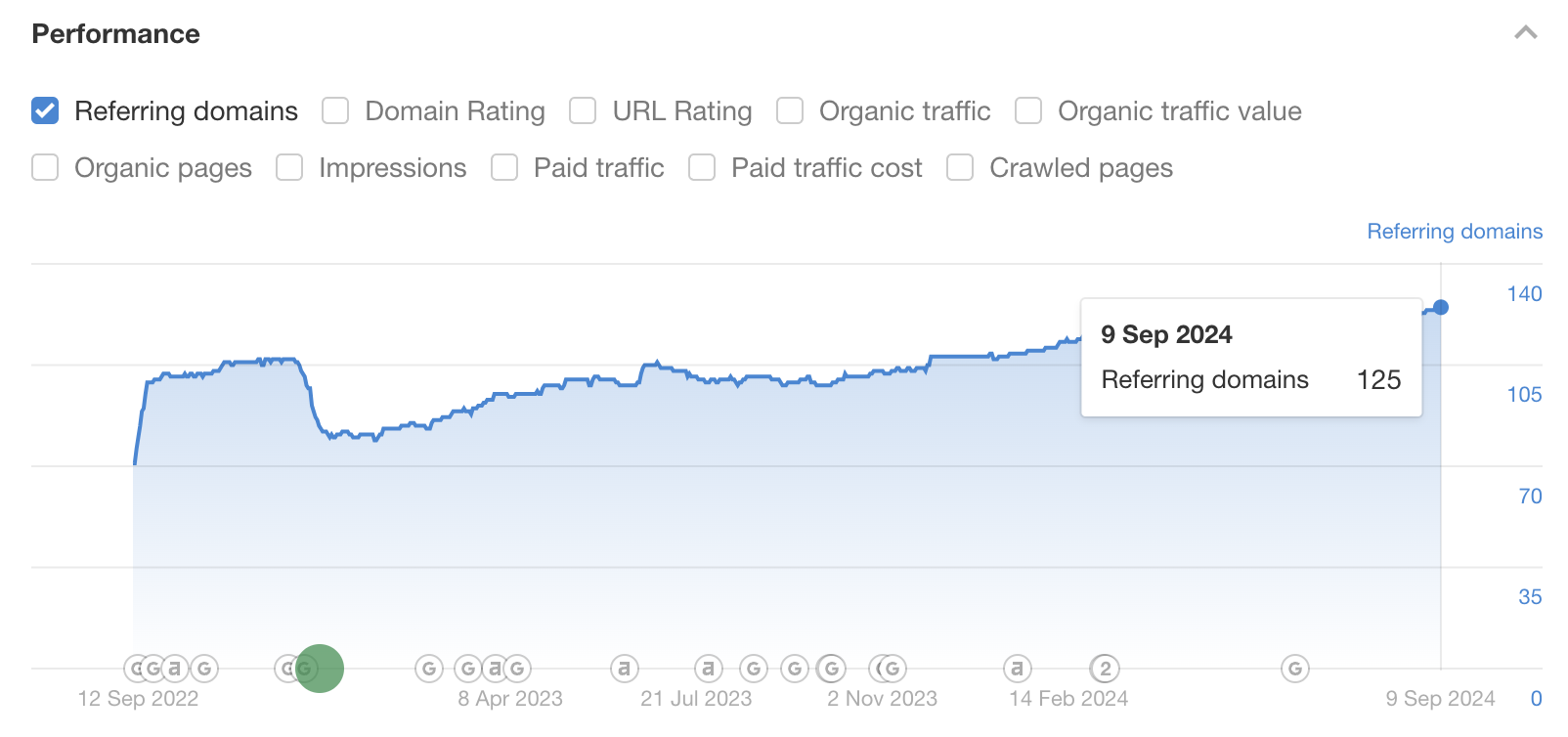Click the 8 Apr 2023 x-axis date
The image size is (1568, 737).
[510, 699]
